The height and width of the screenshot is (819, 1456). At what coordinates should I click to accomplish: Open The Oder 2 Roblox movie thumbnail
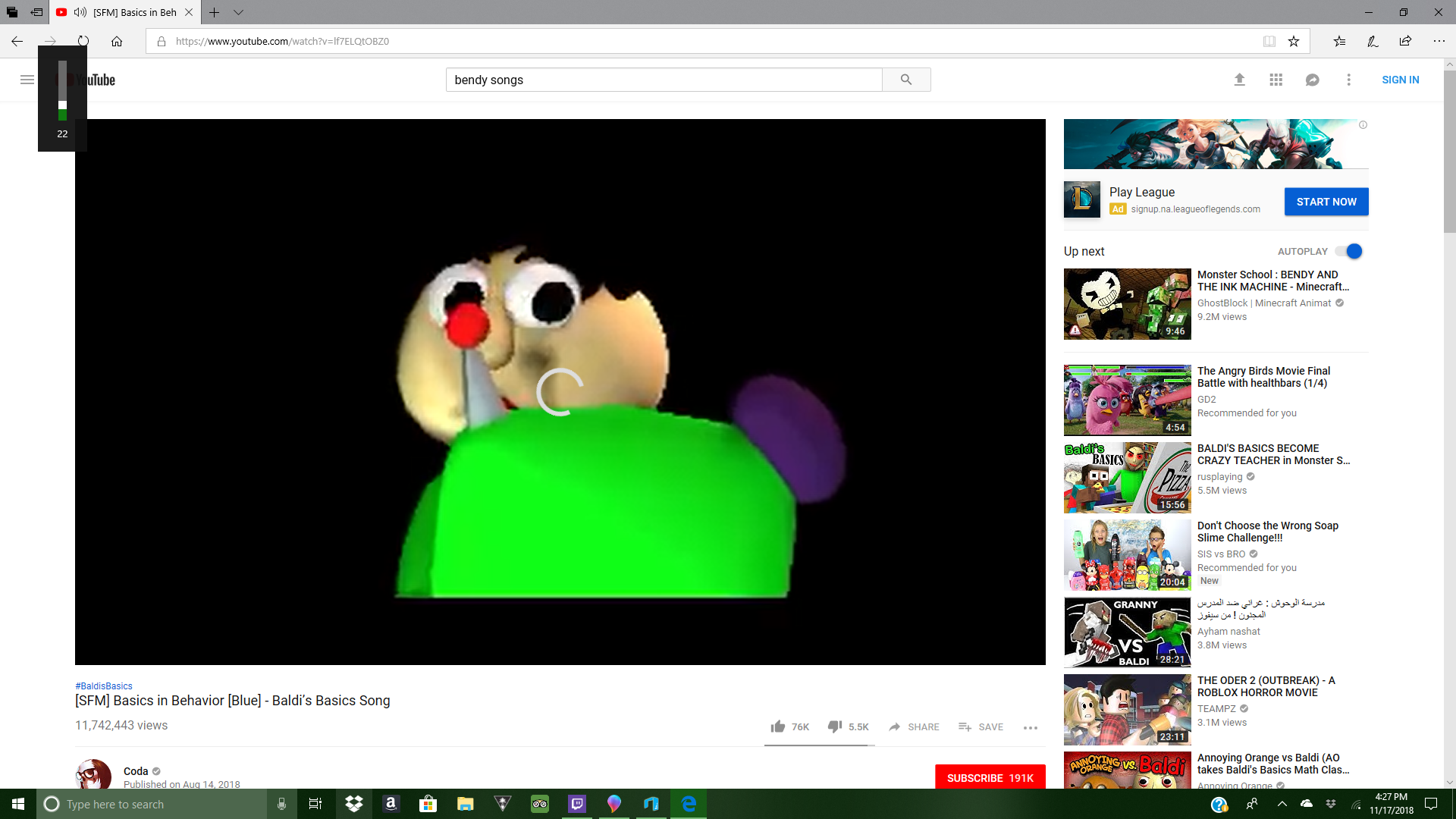[1127, 710]
